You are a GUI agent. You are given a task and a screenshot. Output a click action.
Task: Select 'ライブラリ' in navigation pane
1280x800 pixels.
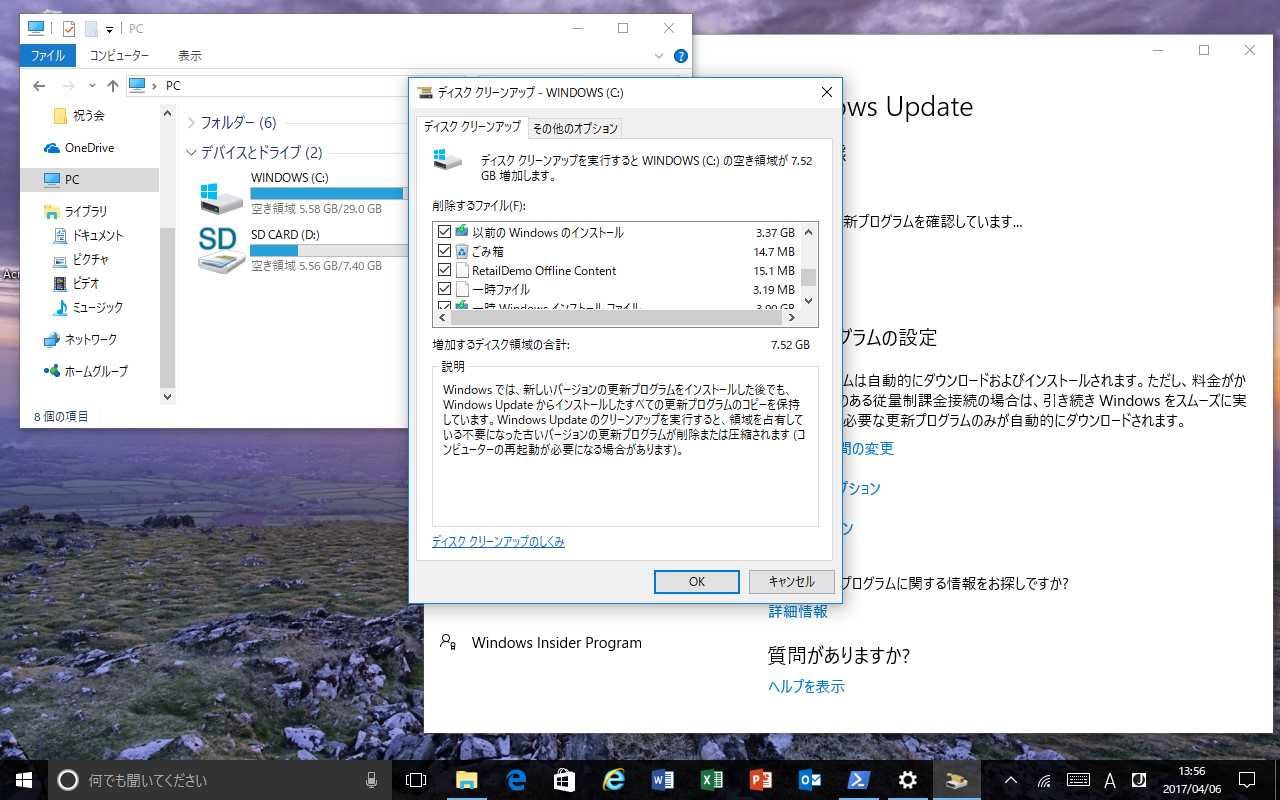[x=85, y=212]
